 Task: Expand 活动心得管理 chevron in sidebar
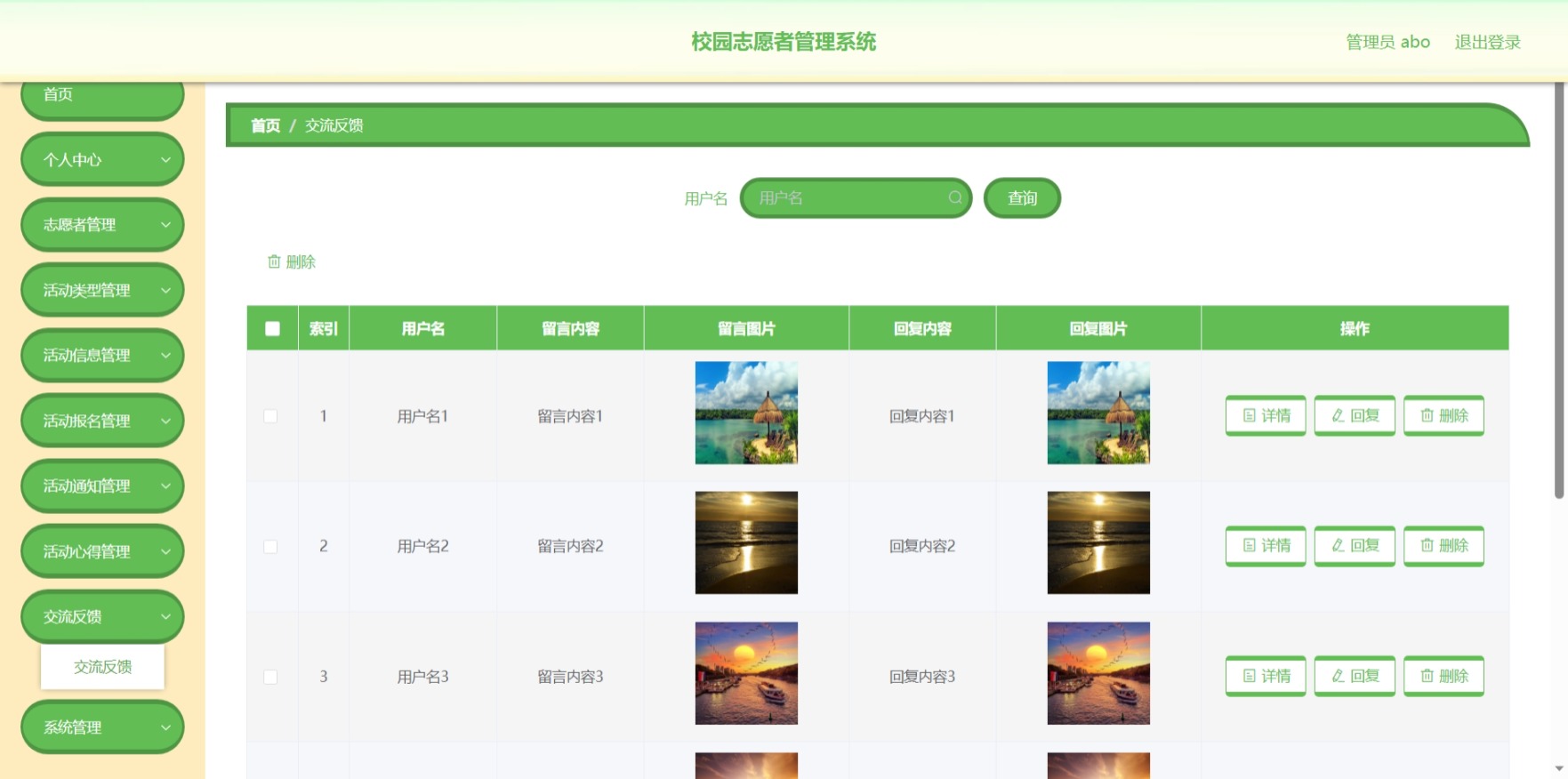click(x=165, y=551)
